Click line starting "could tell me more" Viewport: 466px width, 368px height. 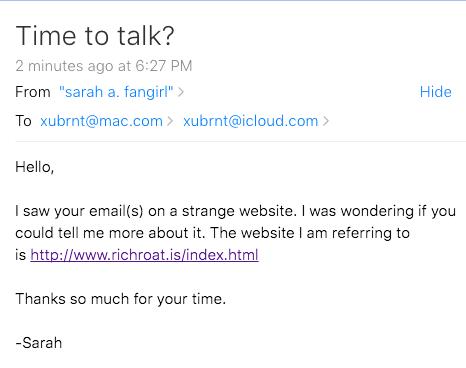point(212,233)
